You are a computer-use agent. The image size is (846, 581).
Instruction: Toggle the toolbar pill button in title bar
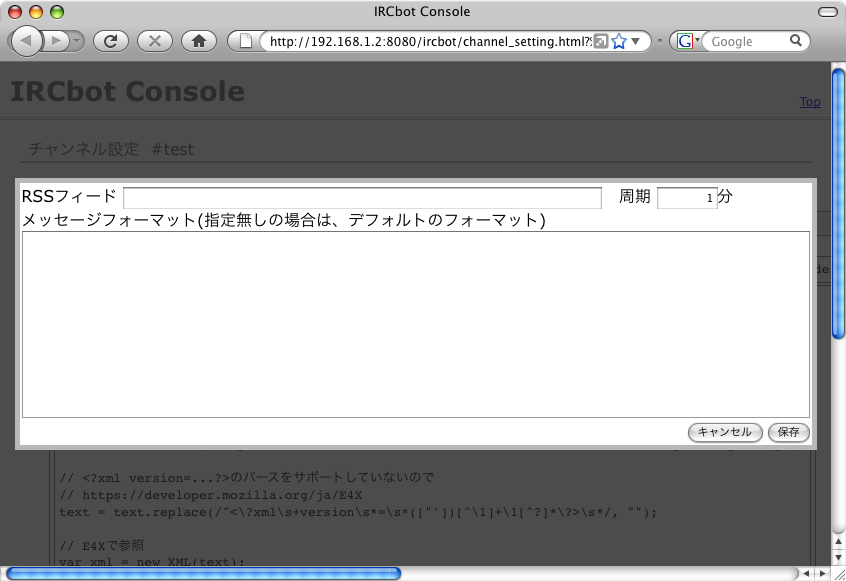[828, 12]
